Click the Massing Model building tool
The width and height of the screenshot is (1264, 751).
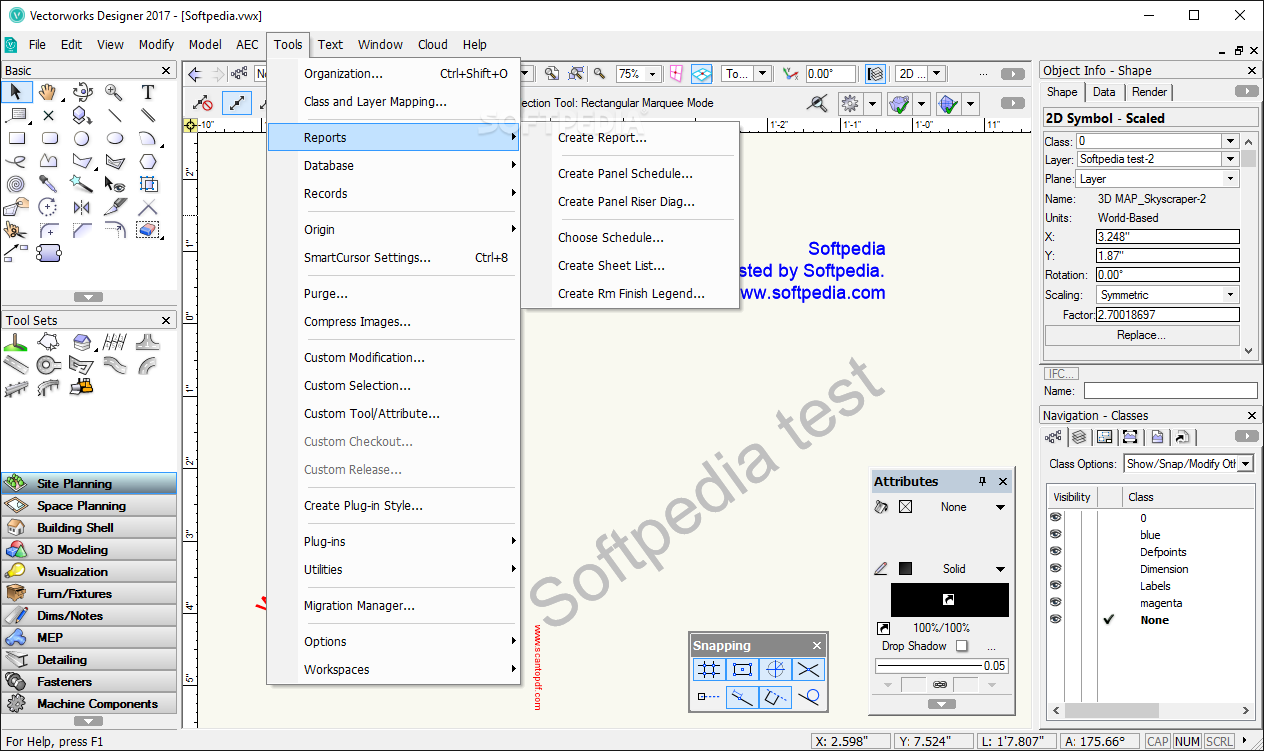pyautogui.click(x=82, y=342)
